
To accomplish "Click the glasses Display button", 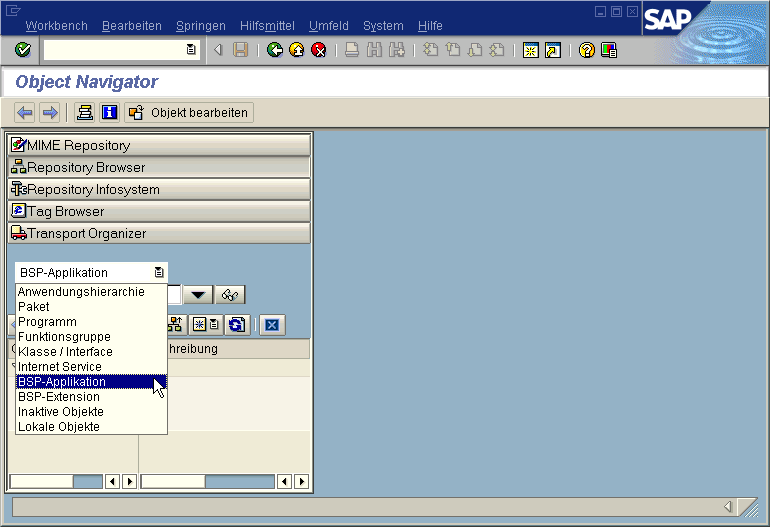I will click(230, 295).
